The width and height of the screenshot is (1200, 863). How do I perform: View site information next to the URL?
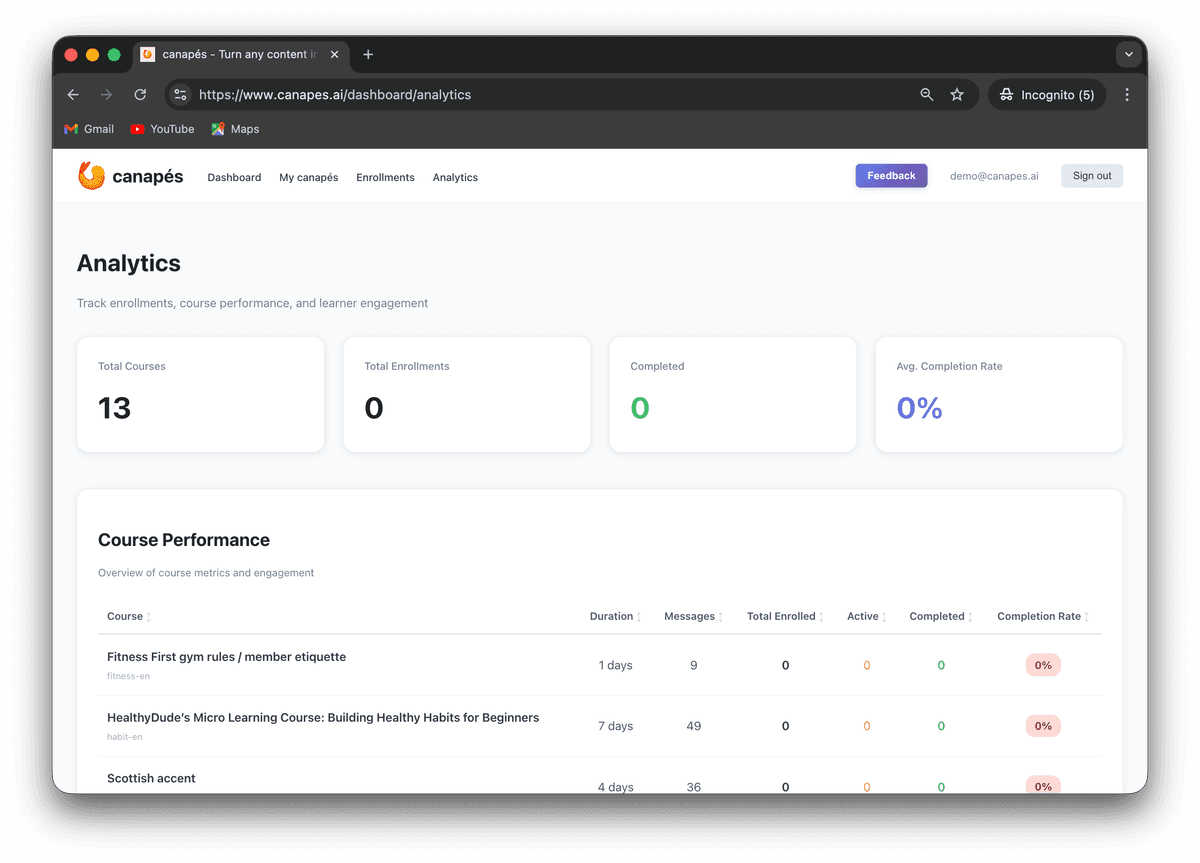(179, 94)
